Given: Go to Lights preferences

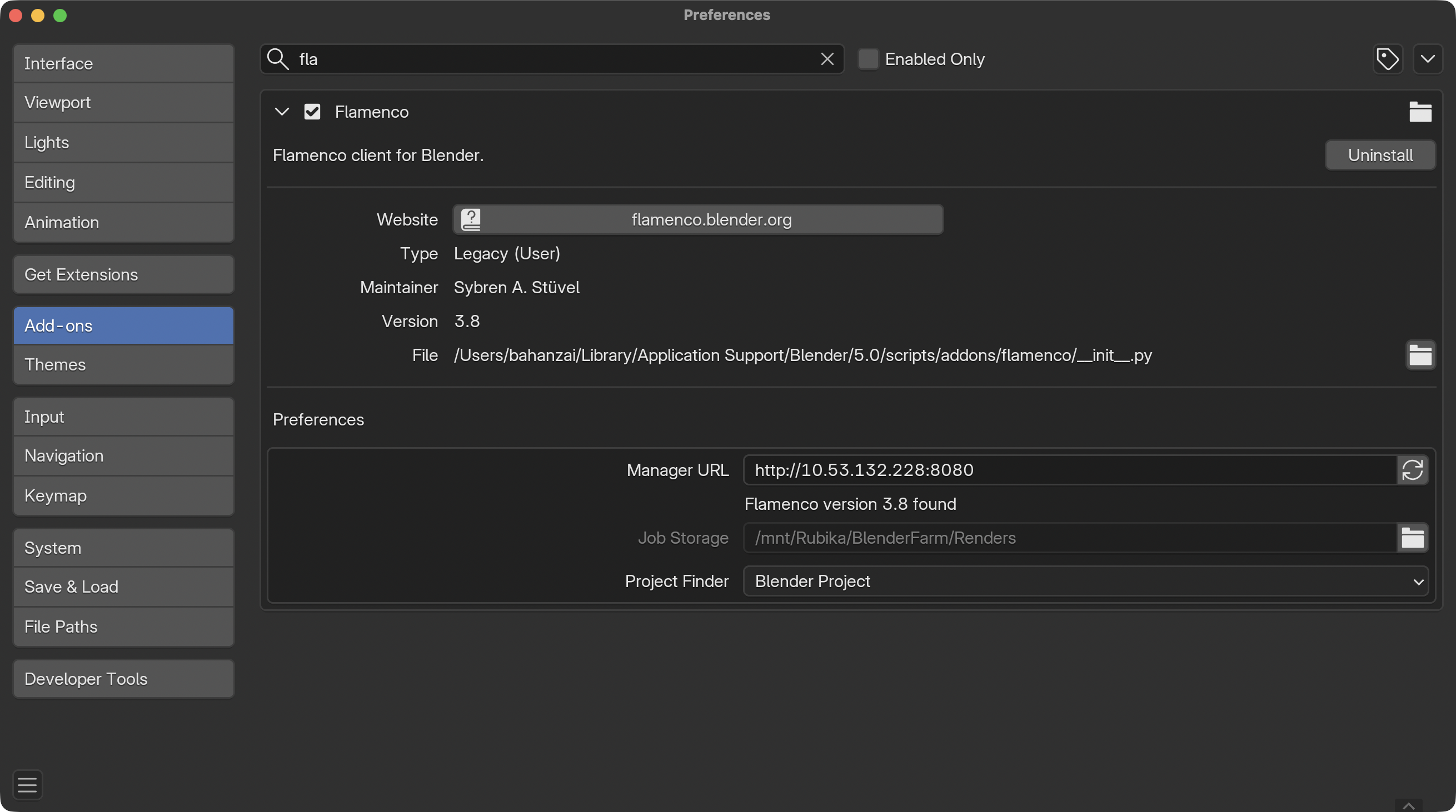Looking at the screenshot, I should [x=123, y=142].
